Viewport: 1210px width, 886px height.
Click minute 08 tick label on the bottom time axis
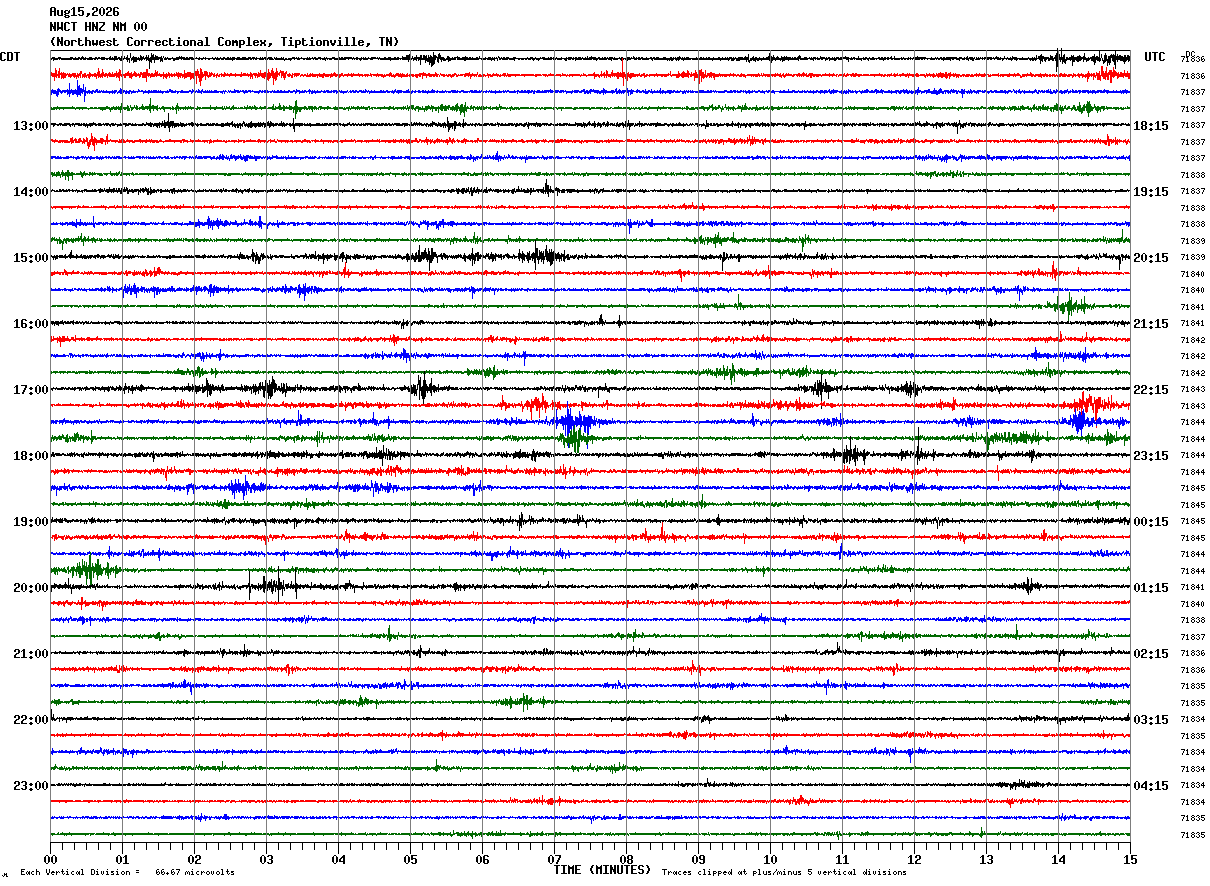(626, 860)
